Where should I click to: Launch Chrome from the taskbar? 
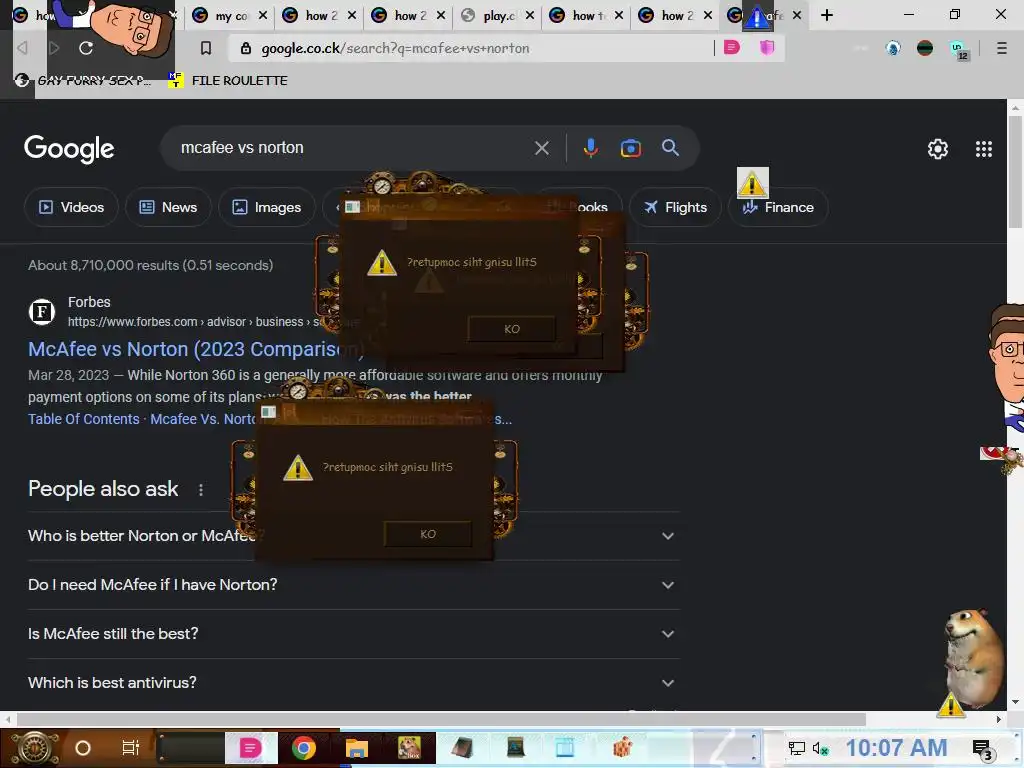coord(304,748)
